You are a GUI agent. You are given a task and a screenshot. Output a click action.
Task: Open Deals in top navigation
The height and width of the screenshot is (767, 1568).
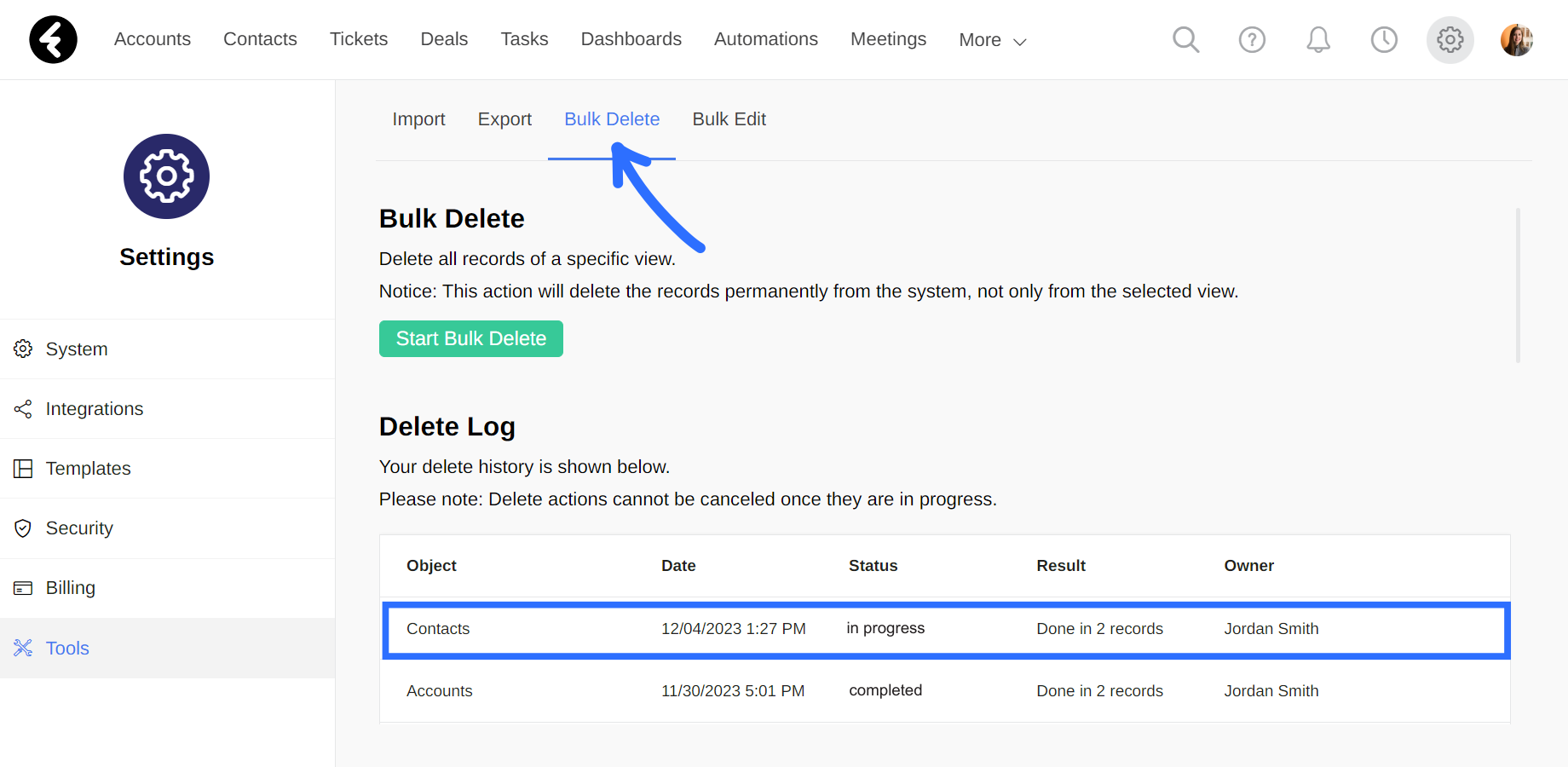tap(444, 39)
